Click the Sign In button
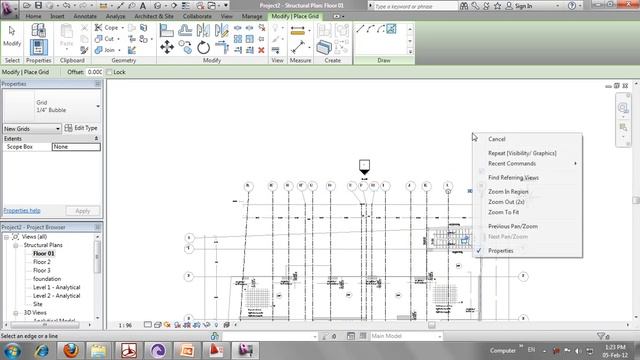Viewport: 640px width, 360px height. [519, 6]
